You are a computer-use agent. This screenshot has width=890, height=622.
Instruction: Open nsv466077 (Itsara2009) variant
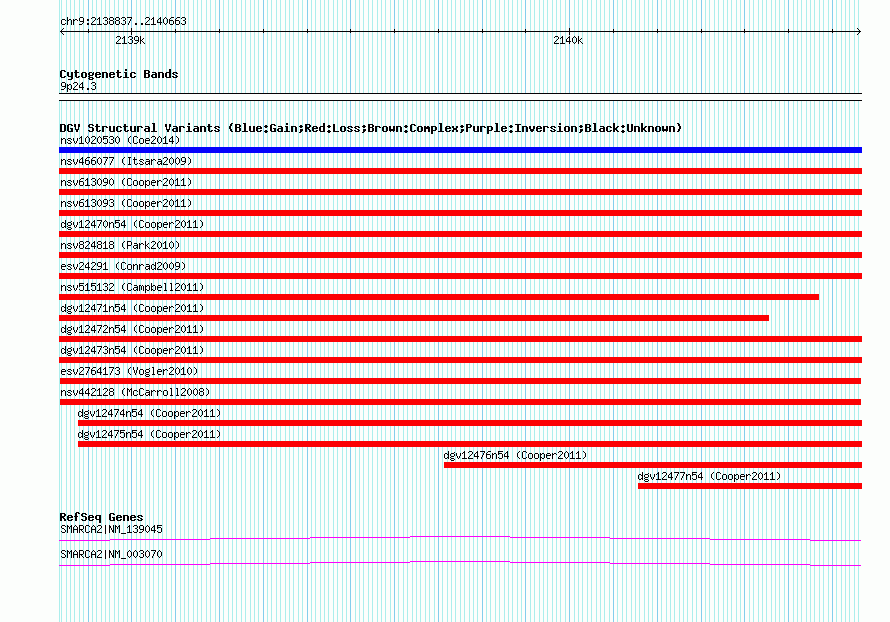(126, 161)
